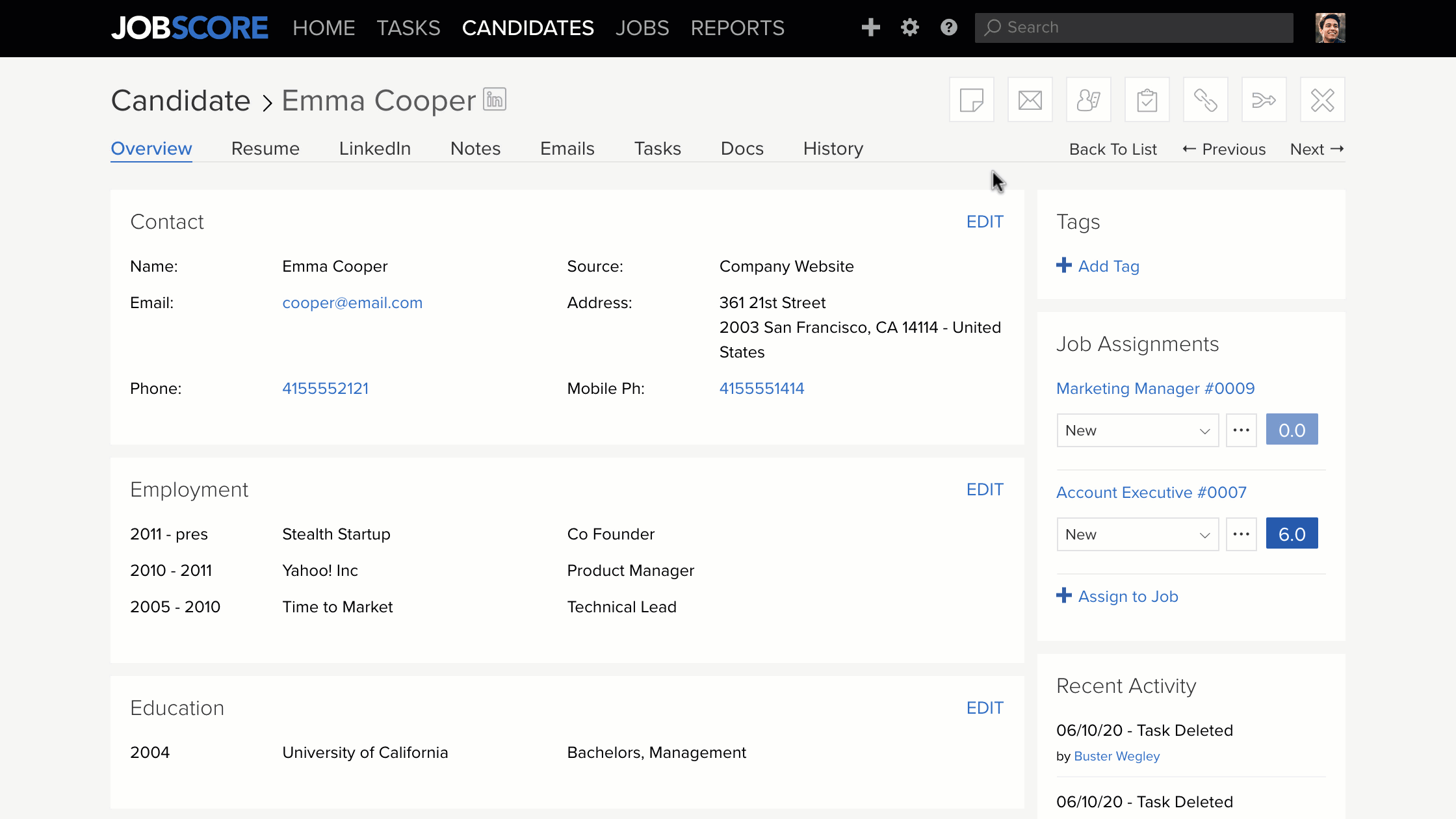Click University of California text

point(365,753)
